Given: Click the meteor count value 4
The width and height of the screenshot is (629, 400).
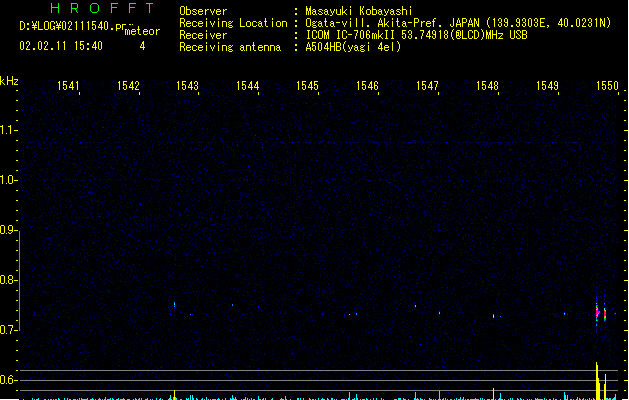Looking at the screenshot, I should coord(142,46).
